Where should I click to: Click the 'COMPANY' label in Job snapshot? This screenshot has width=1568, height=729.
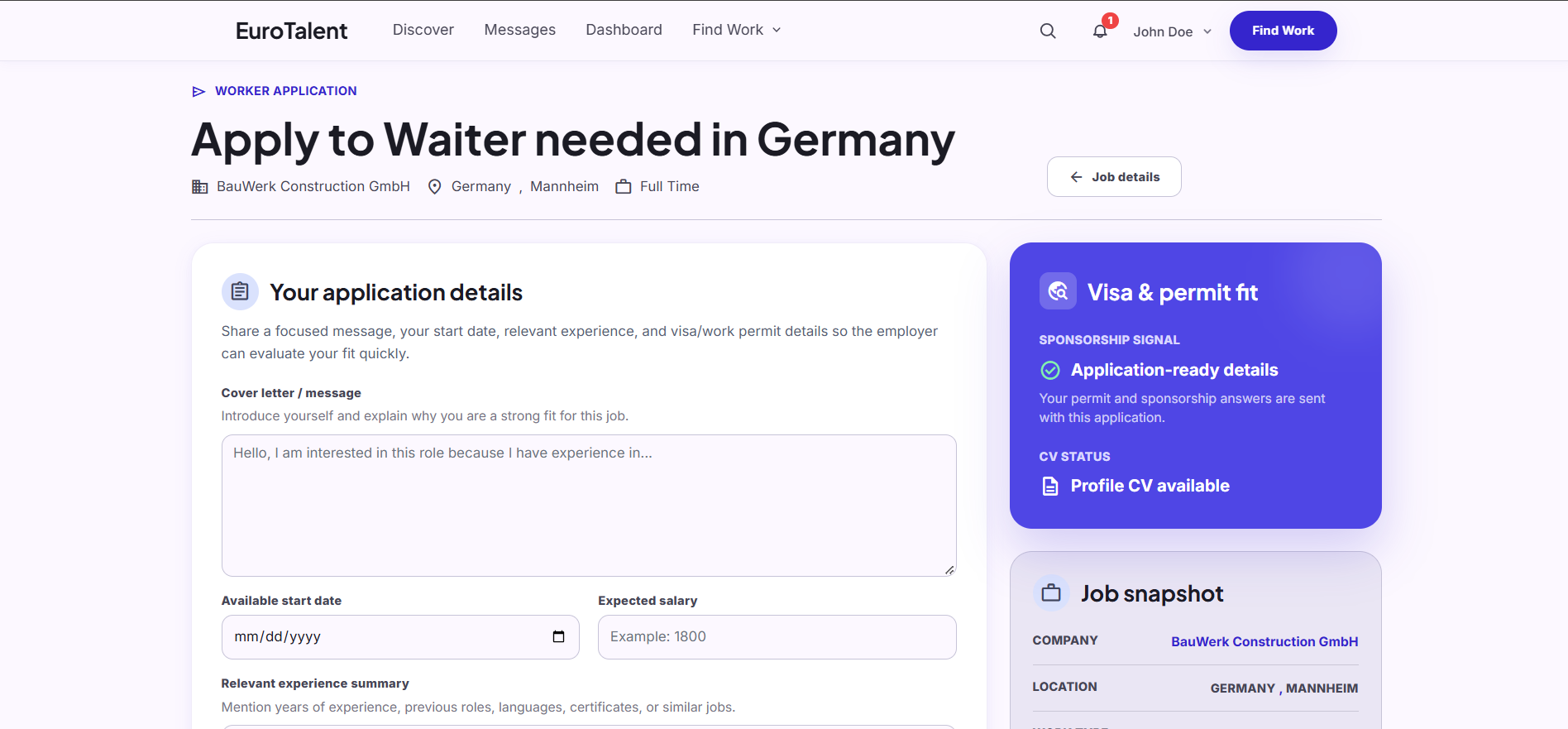[1065, 640]
